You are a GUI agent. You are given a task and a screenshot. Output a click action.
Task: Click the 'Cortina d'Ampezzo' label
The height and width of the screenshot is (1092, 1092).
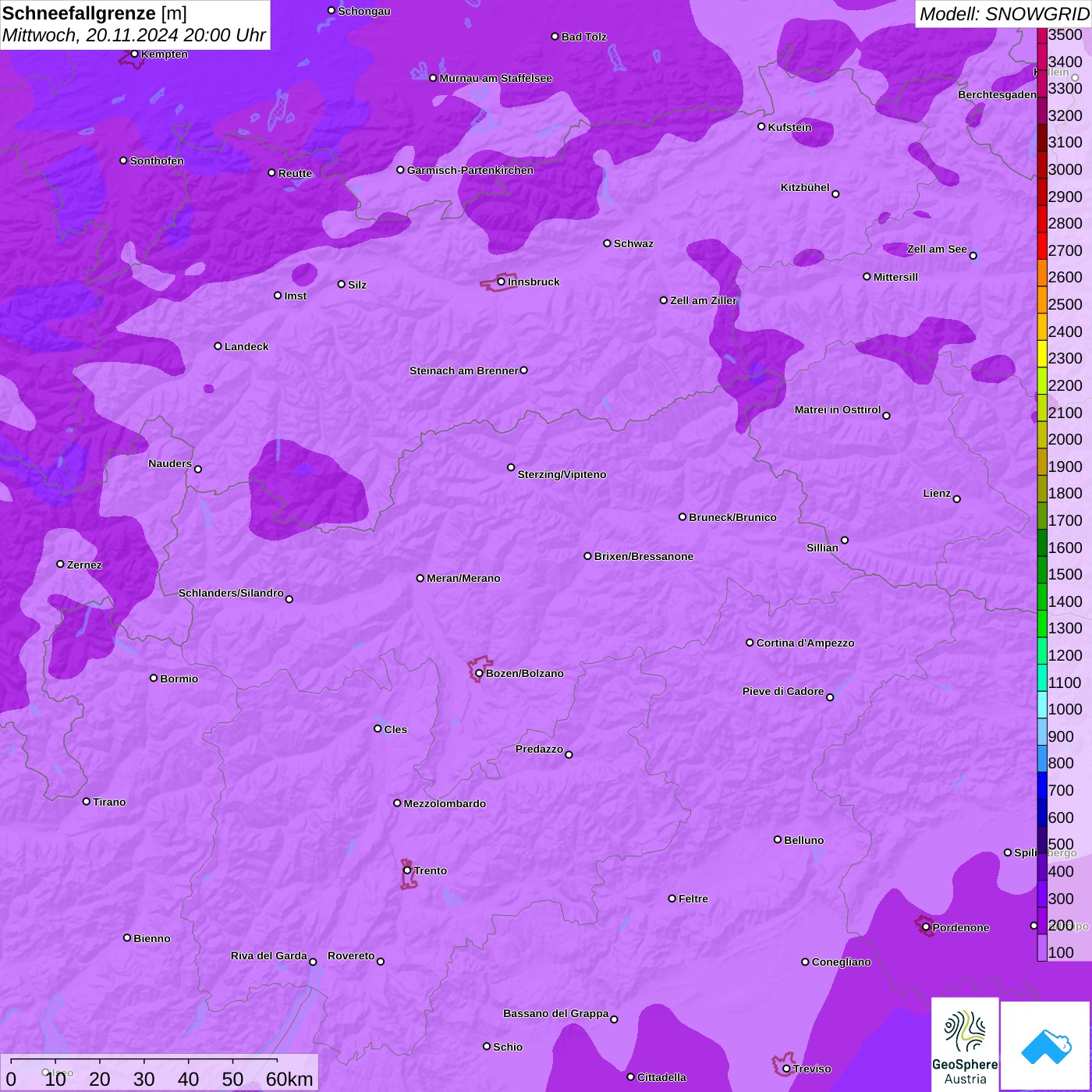pyautogui.click(x=805, y=643)
